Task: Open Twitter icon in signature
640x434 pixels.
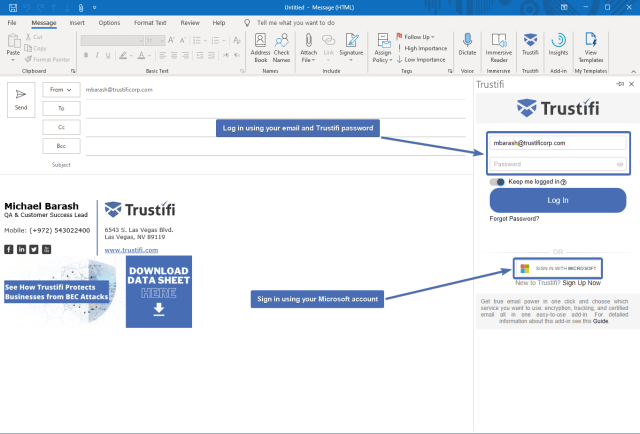Action: pos(34,249)
